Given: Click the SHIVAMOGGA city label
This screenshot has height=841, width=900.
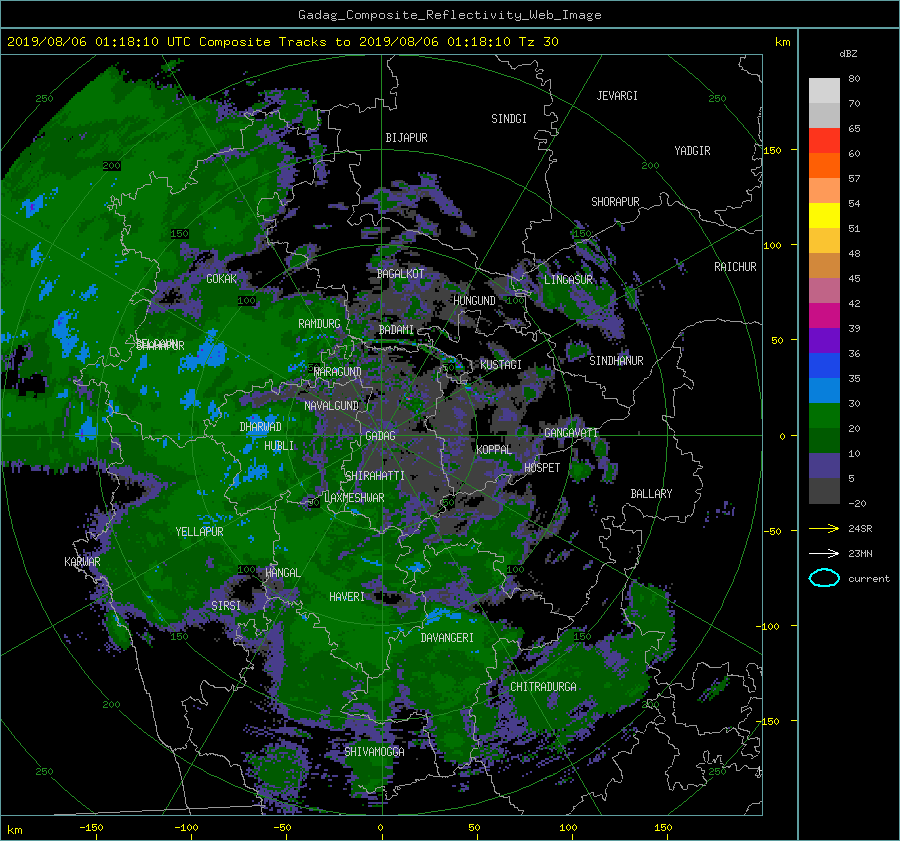Looking at the screenshot, I should tap(374, 752).
